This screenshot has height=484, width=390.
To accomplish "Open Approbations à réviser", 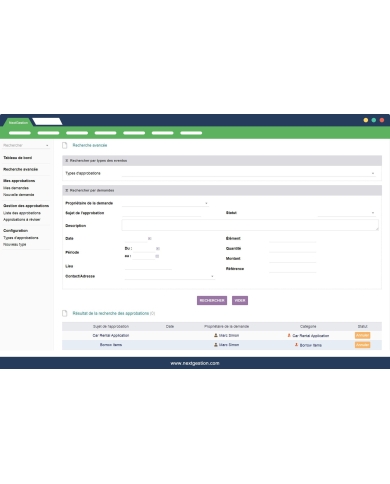I will click(22, 220).
